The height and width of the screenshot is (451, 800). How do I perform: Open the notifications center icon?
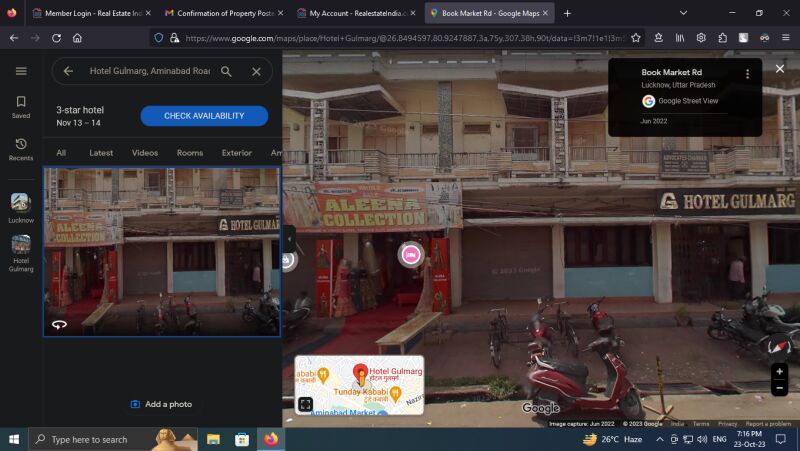(781, 439)
